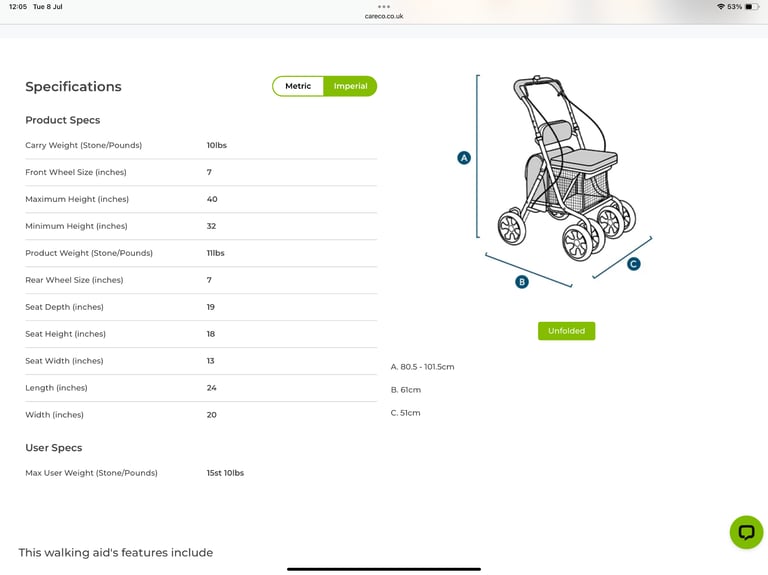Click the Seat Width value 13

[211, 361]
